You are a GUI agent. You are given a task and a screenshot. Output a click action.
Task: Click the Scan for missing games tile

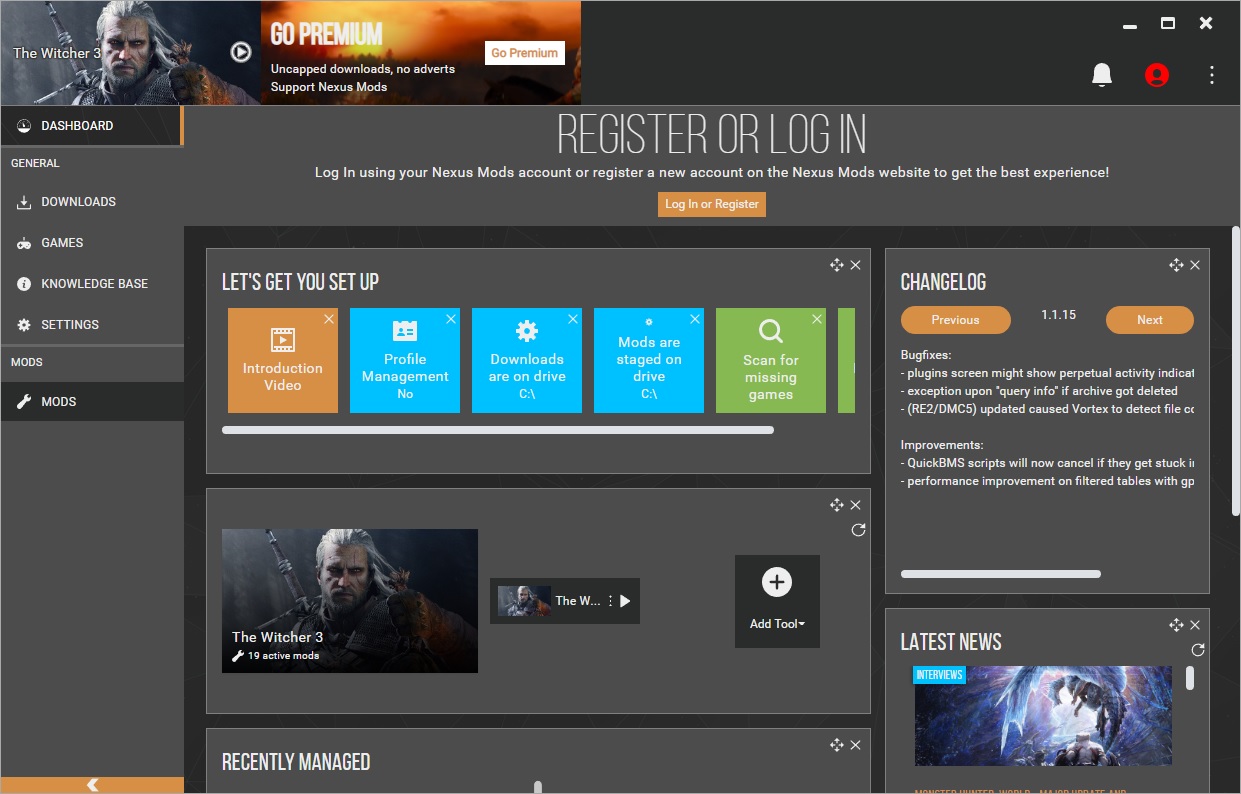771,360
